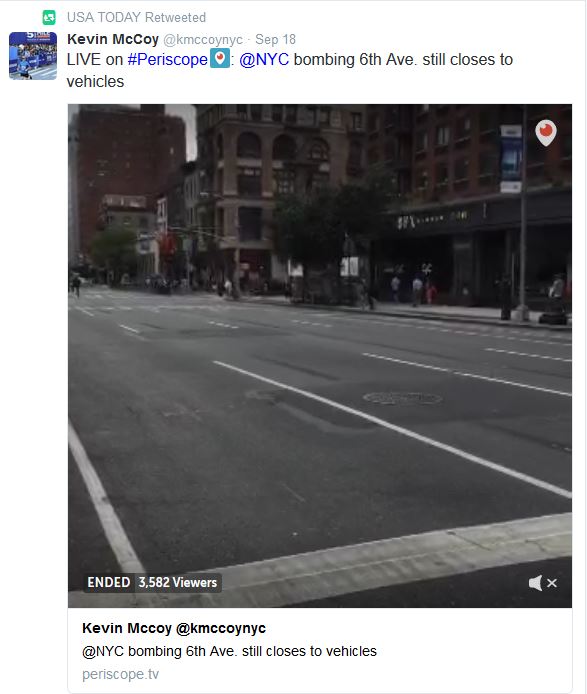This screenshot has height=694, width=587.
Task: Click the x next to speaker icon
Action: [552, 583]
